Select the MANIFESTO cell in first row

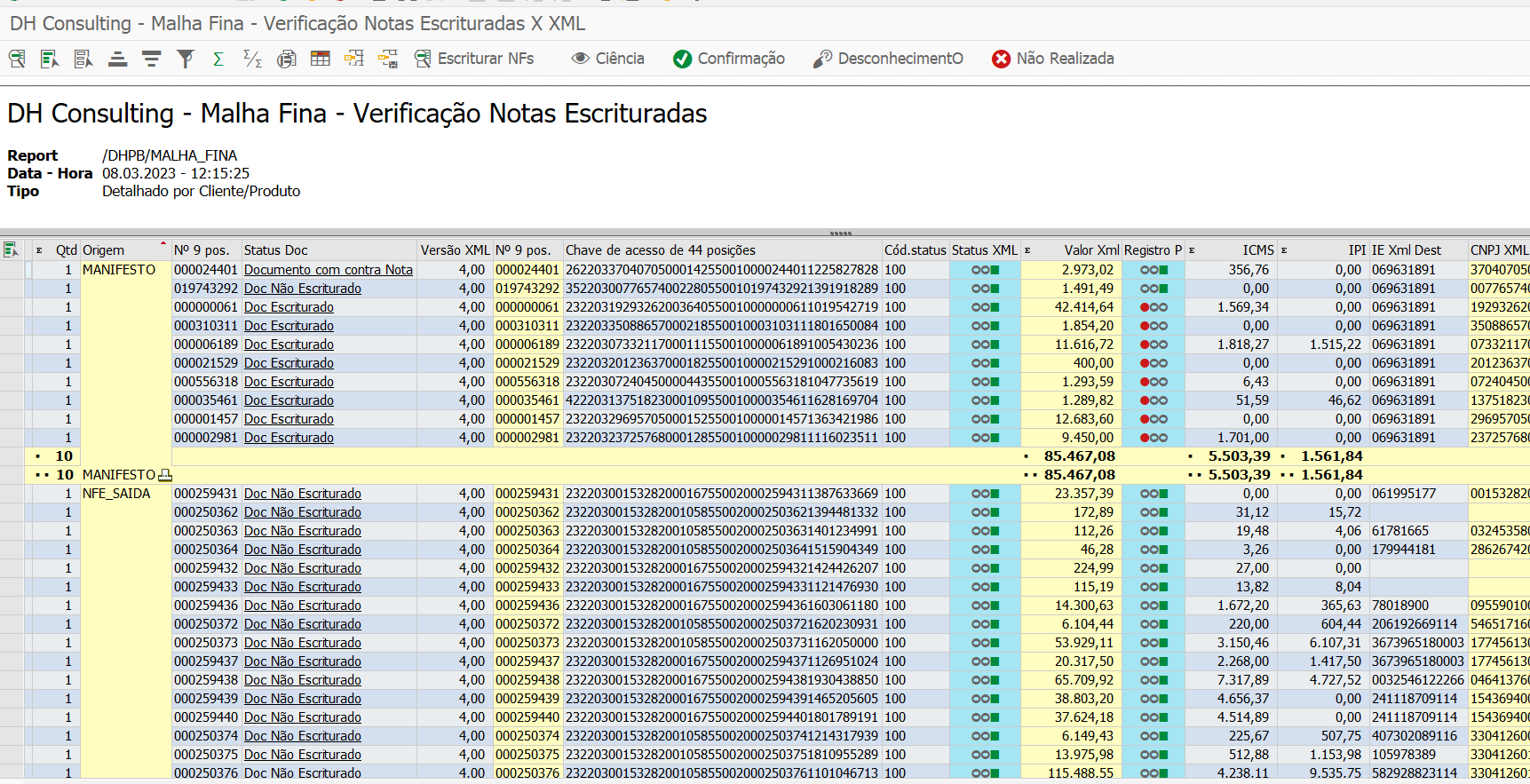(x=125, y=270)
